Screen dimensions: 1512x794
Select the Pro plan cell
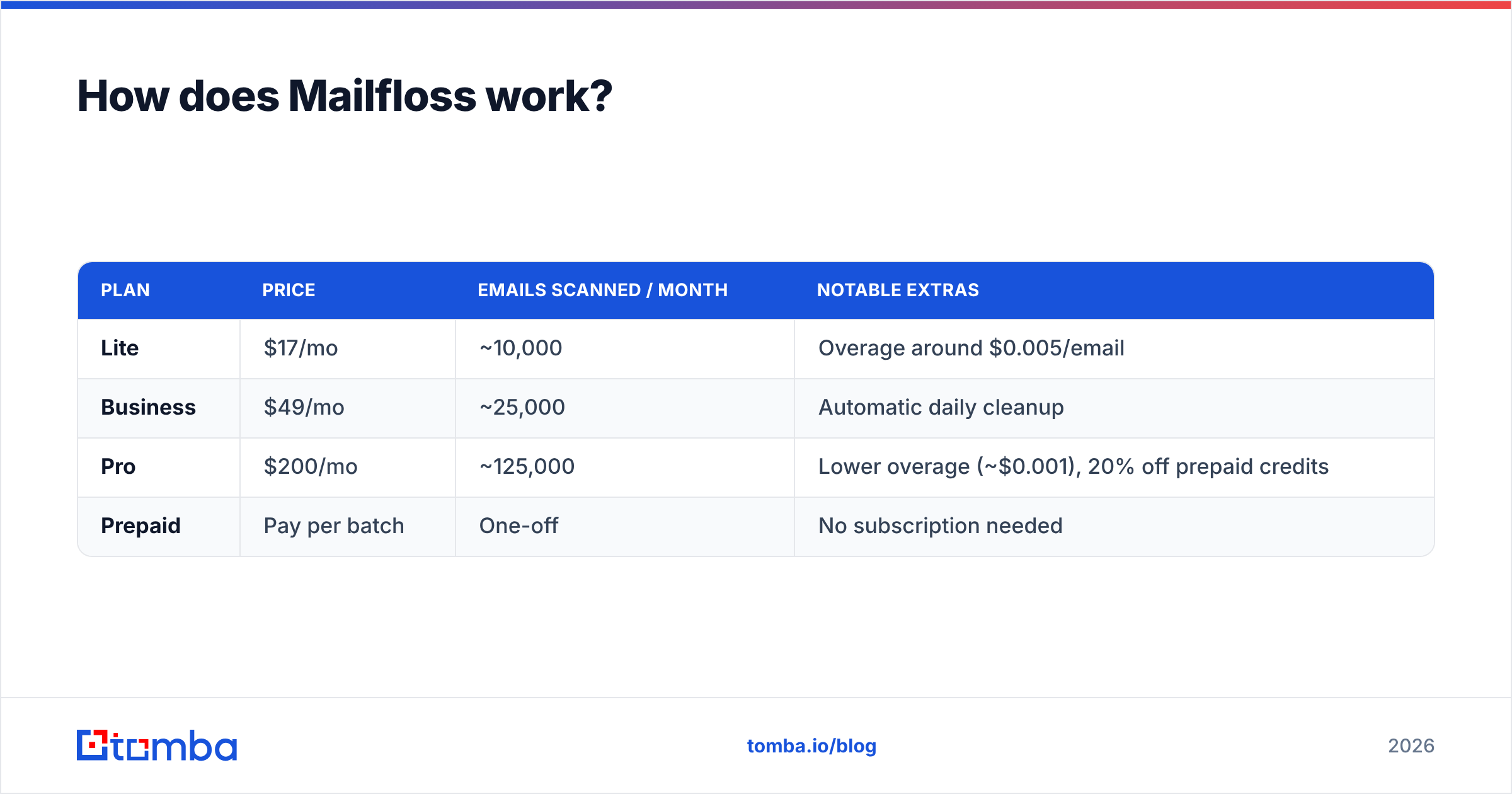click(159, 467)
